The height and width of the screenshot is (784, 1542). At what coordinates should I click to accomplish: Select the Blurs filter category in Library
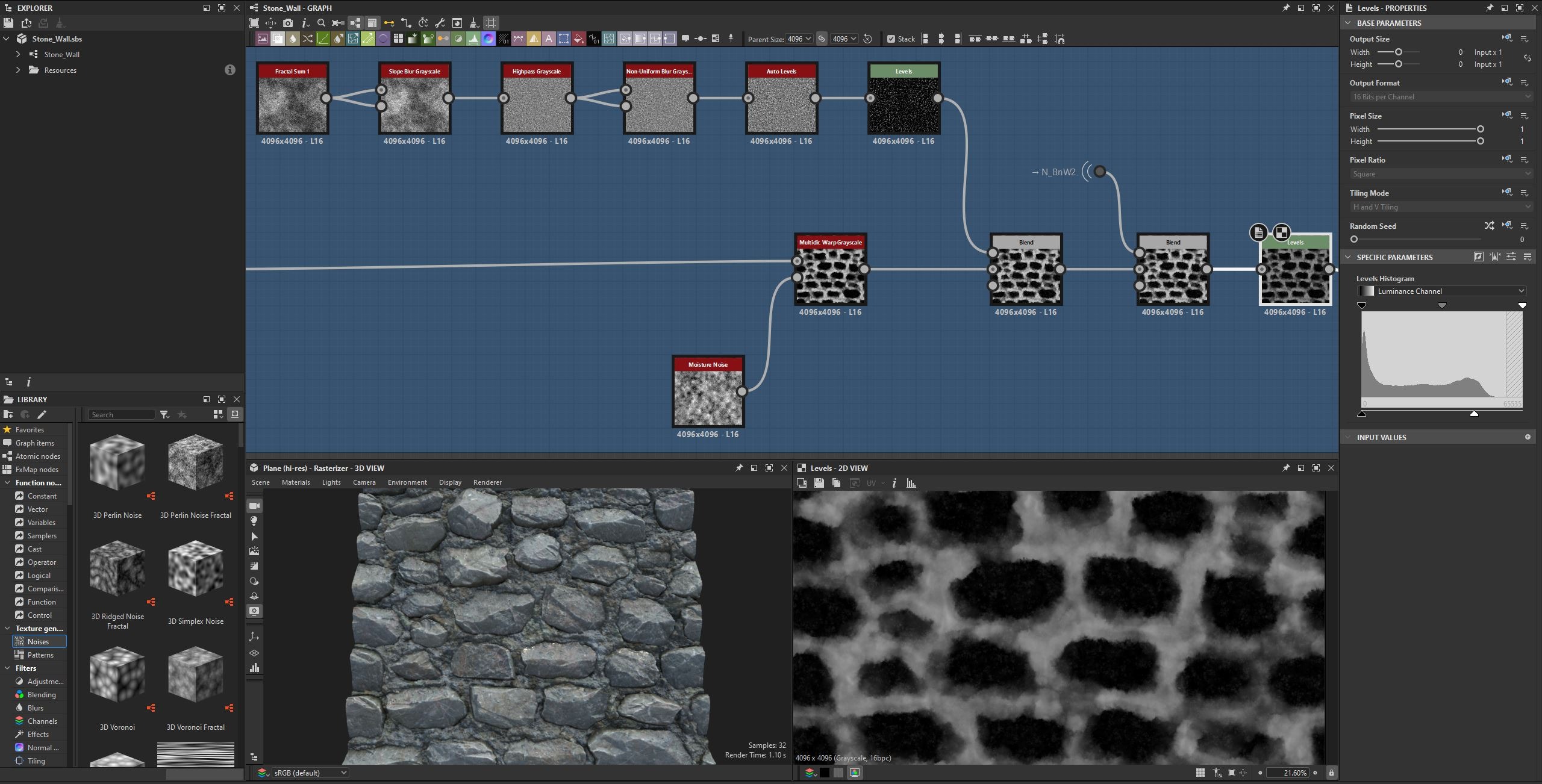pos(36,708)
